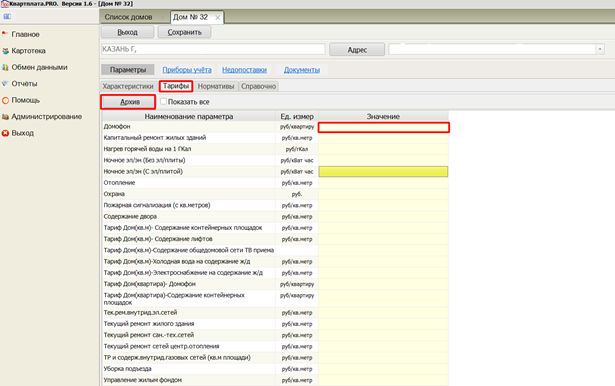Click the Обмен данными sidebar icon

click(5, 67)
